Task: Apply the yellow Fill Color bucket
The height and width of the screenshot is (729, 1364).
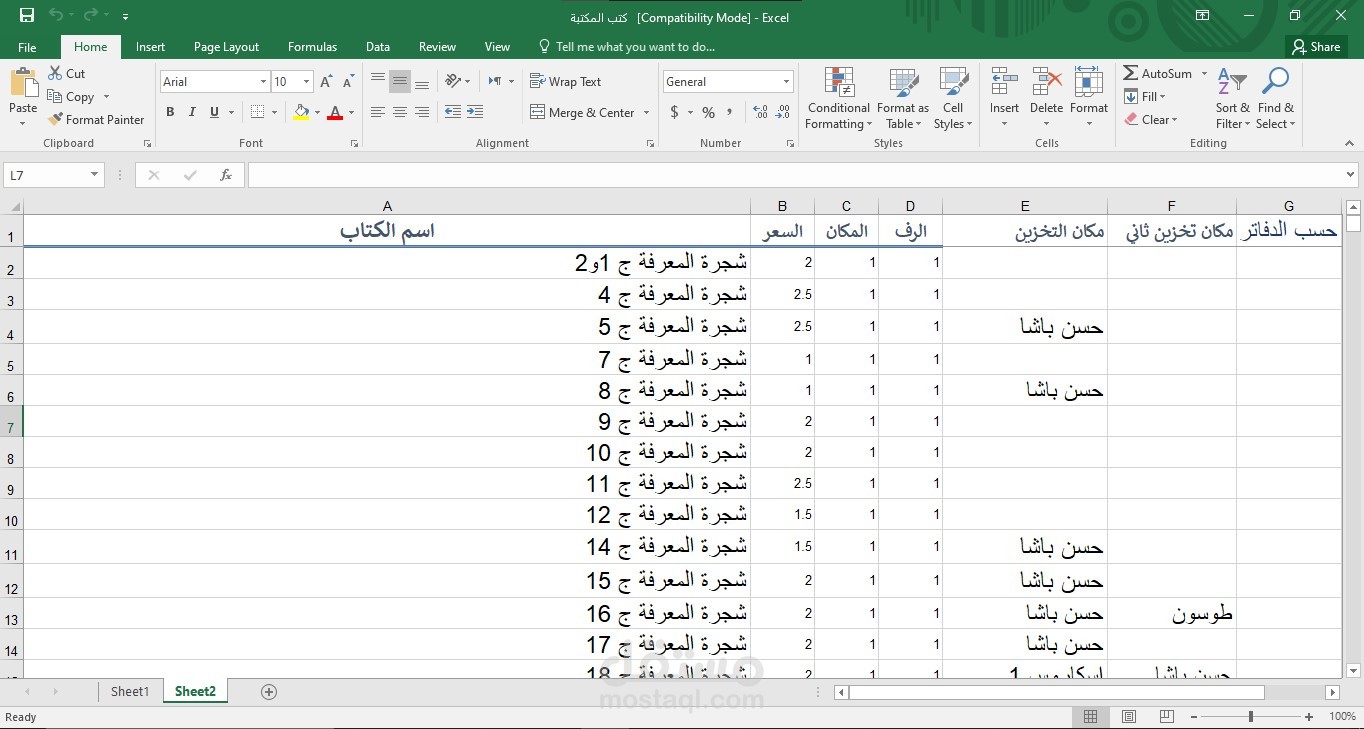Action: (301, 112)
